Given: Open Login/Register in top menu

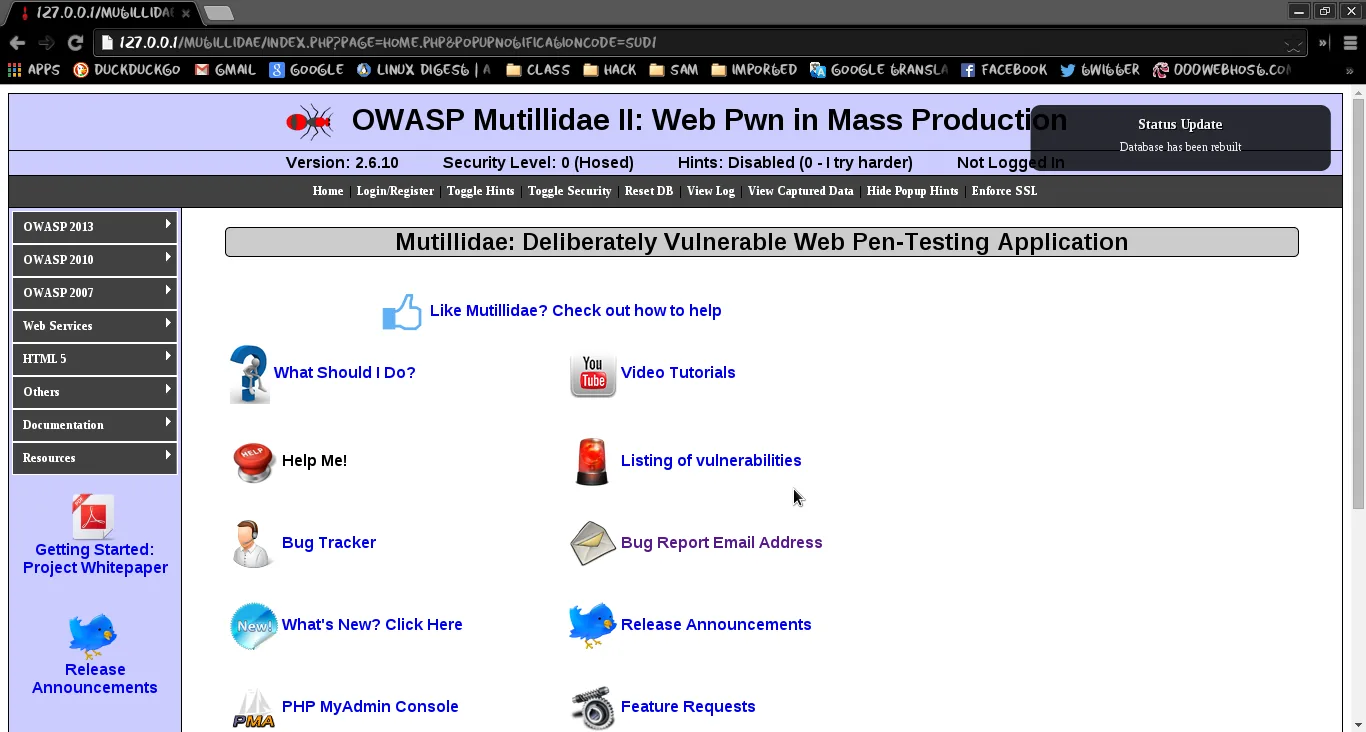Looking at the screenshot, I should point(395,191).
